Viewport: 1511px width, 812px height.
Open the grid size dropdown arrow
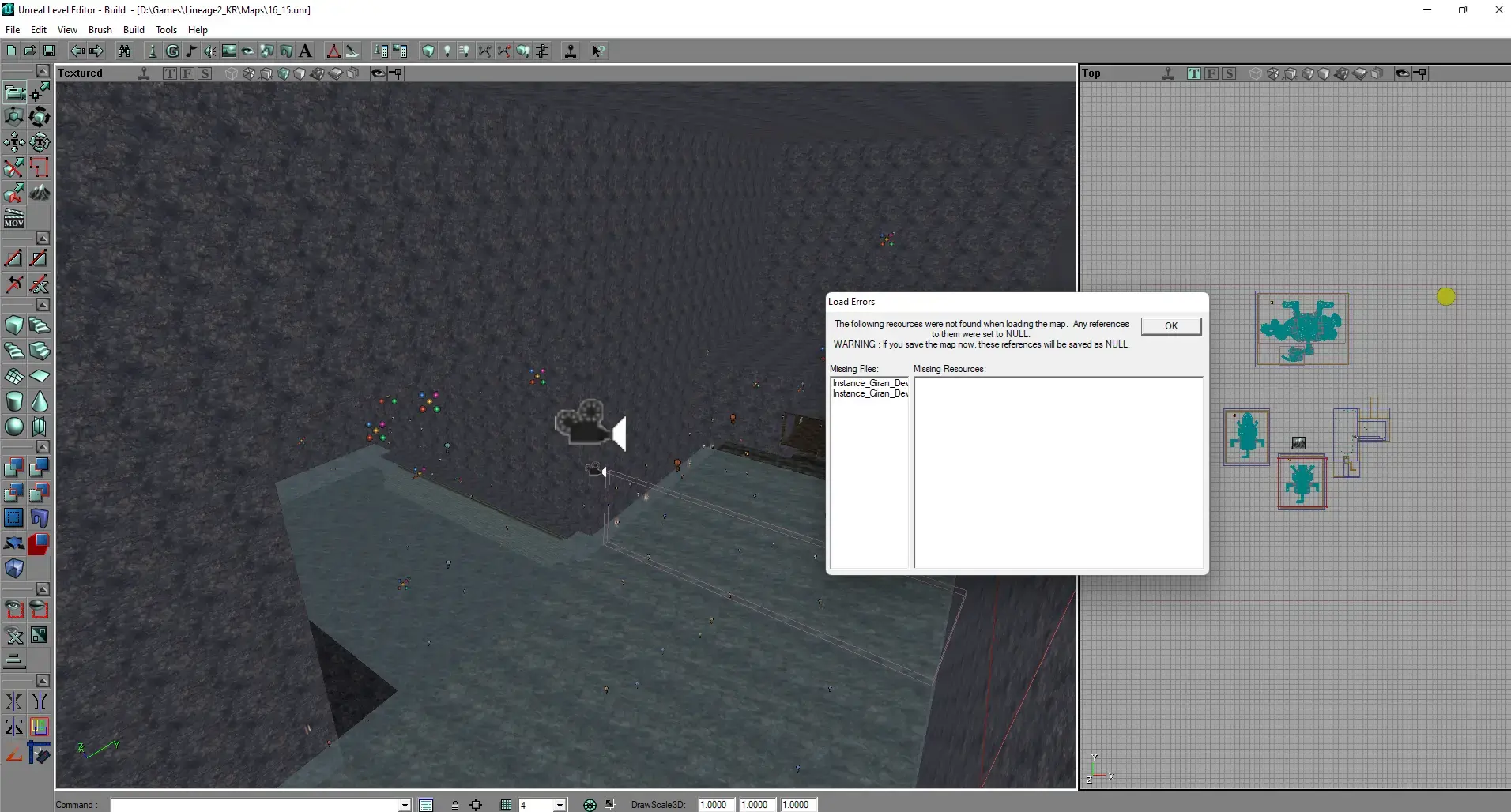pos(560,805)
